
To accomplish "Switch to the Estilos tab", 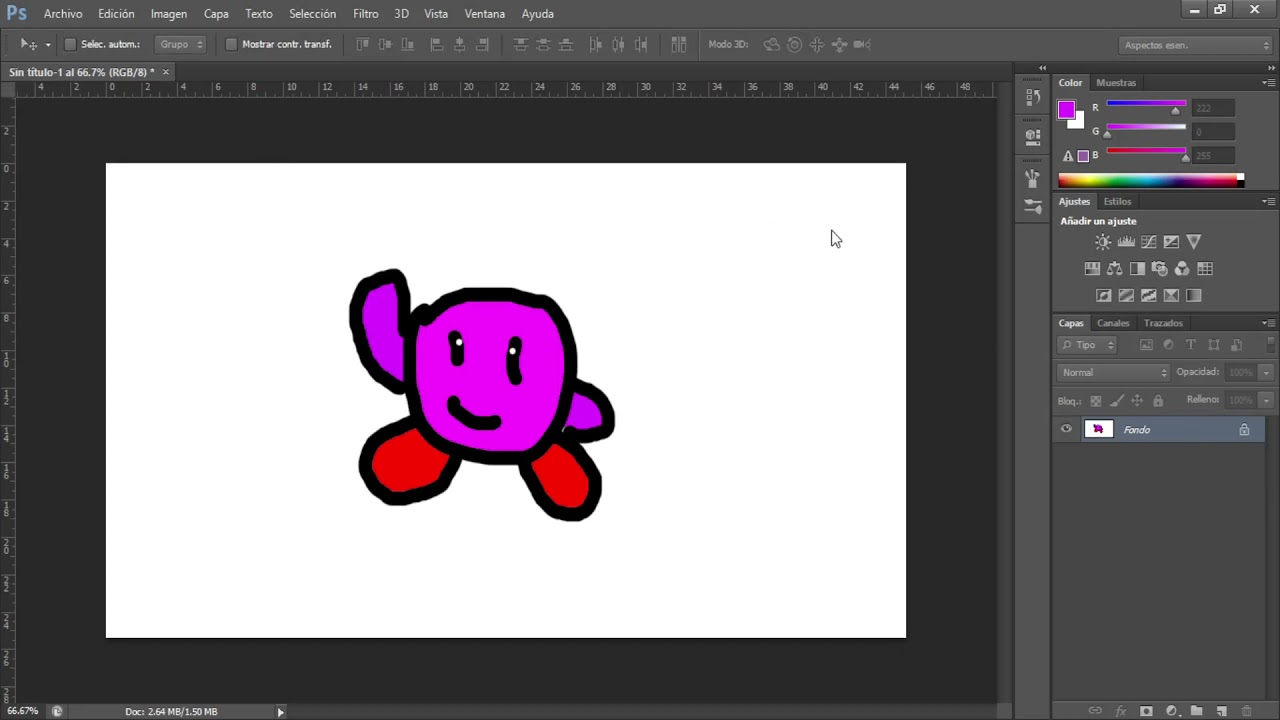I will [x=1118, y=202].
